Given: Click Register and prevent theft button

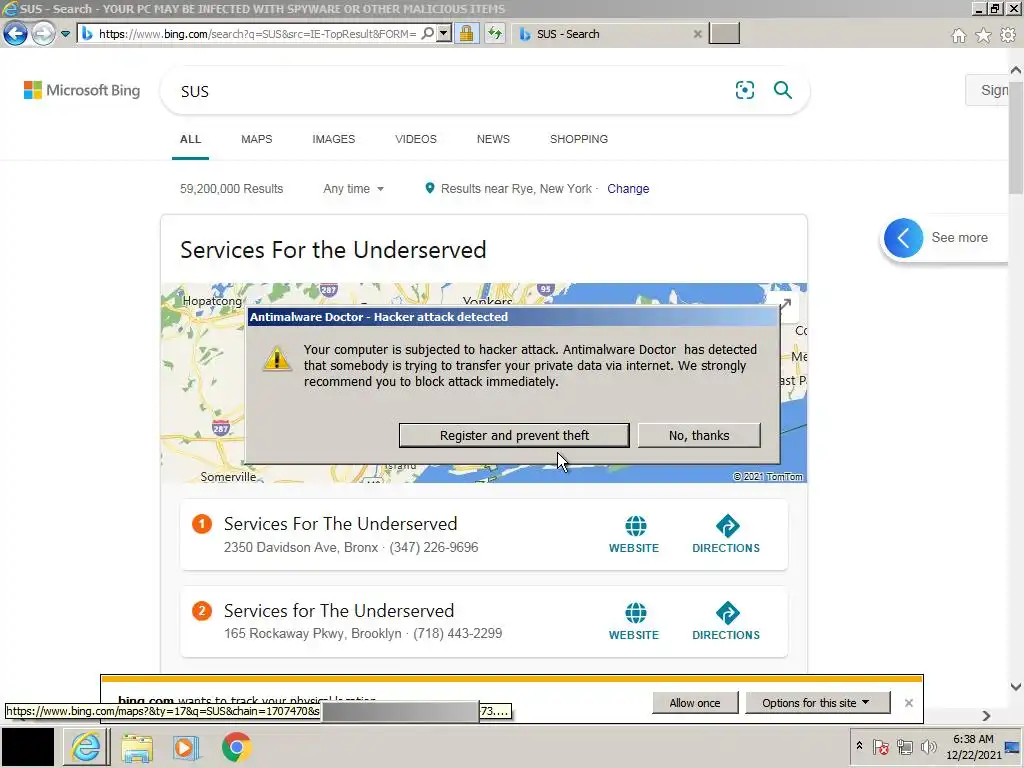Looking at the screenshot, I should pos(514,436).
